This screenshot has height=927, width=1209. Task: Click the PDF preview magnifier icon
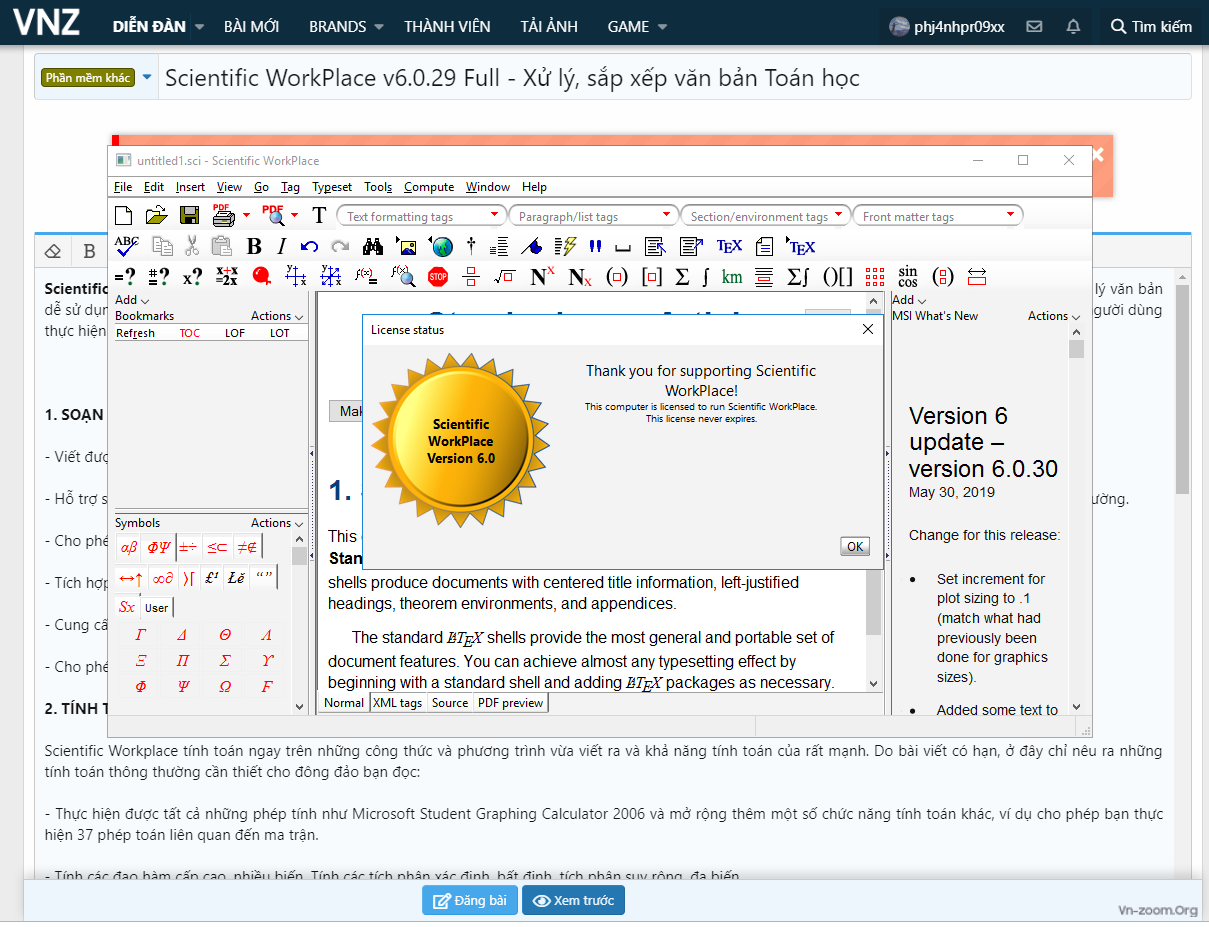coord(273,214)
